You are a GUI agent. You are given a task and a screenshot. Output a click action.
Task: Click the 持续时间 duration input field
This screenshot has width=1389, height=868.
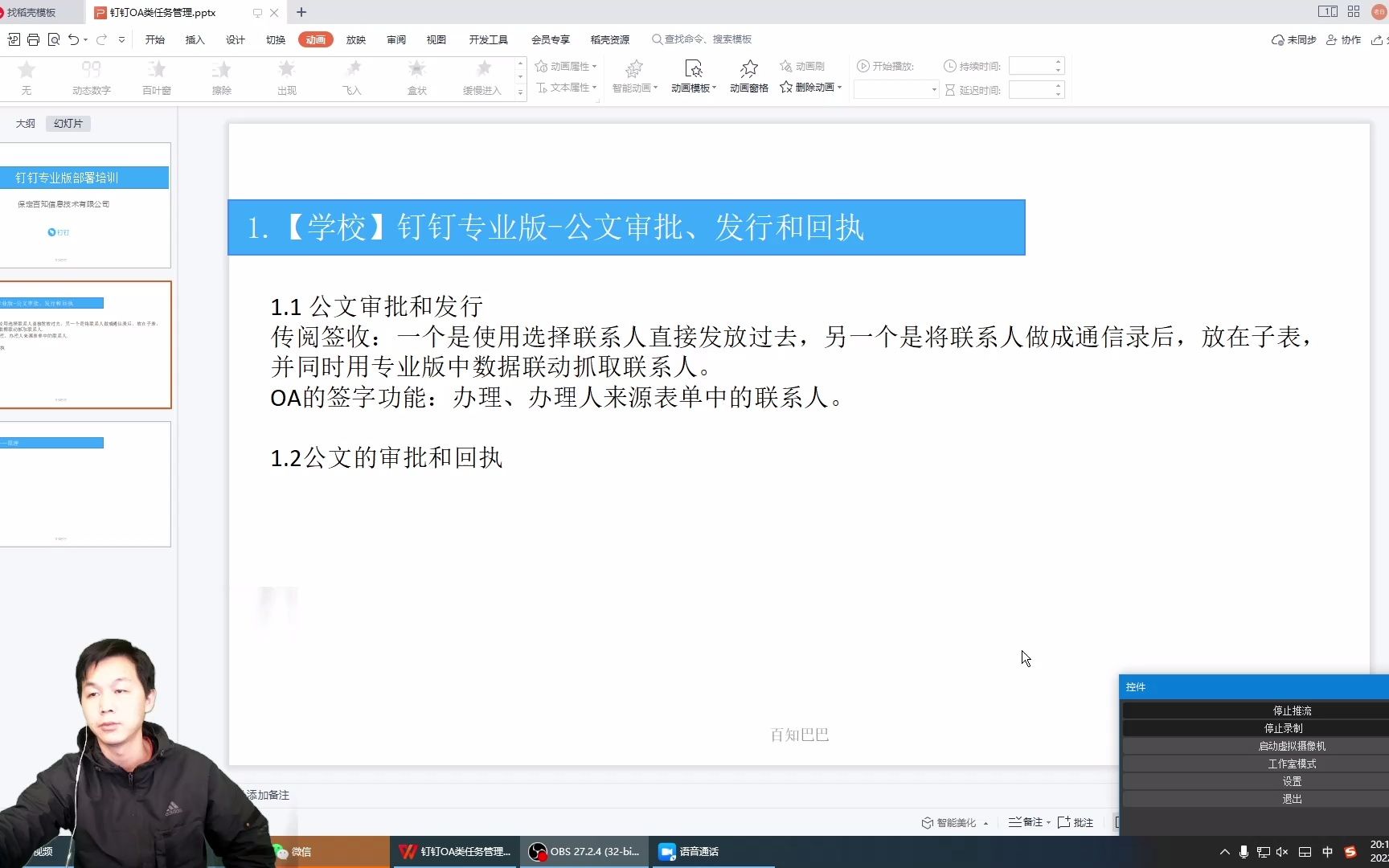1036,66
